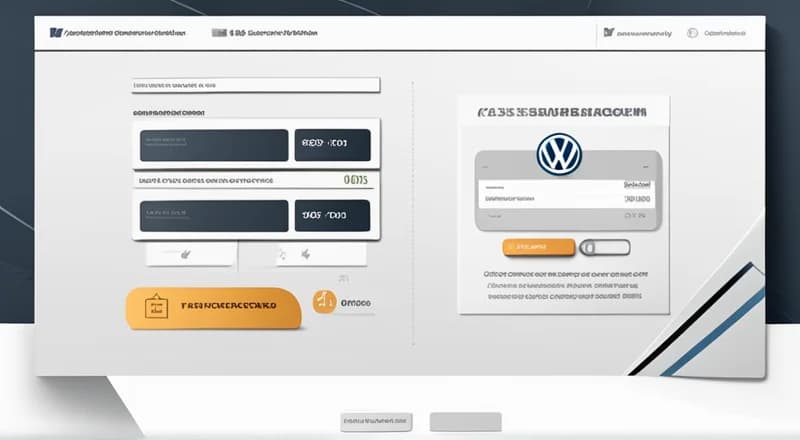
Task: Click the gray flag icon in header
Action: click(219, 33)
